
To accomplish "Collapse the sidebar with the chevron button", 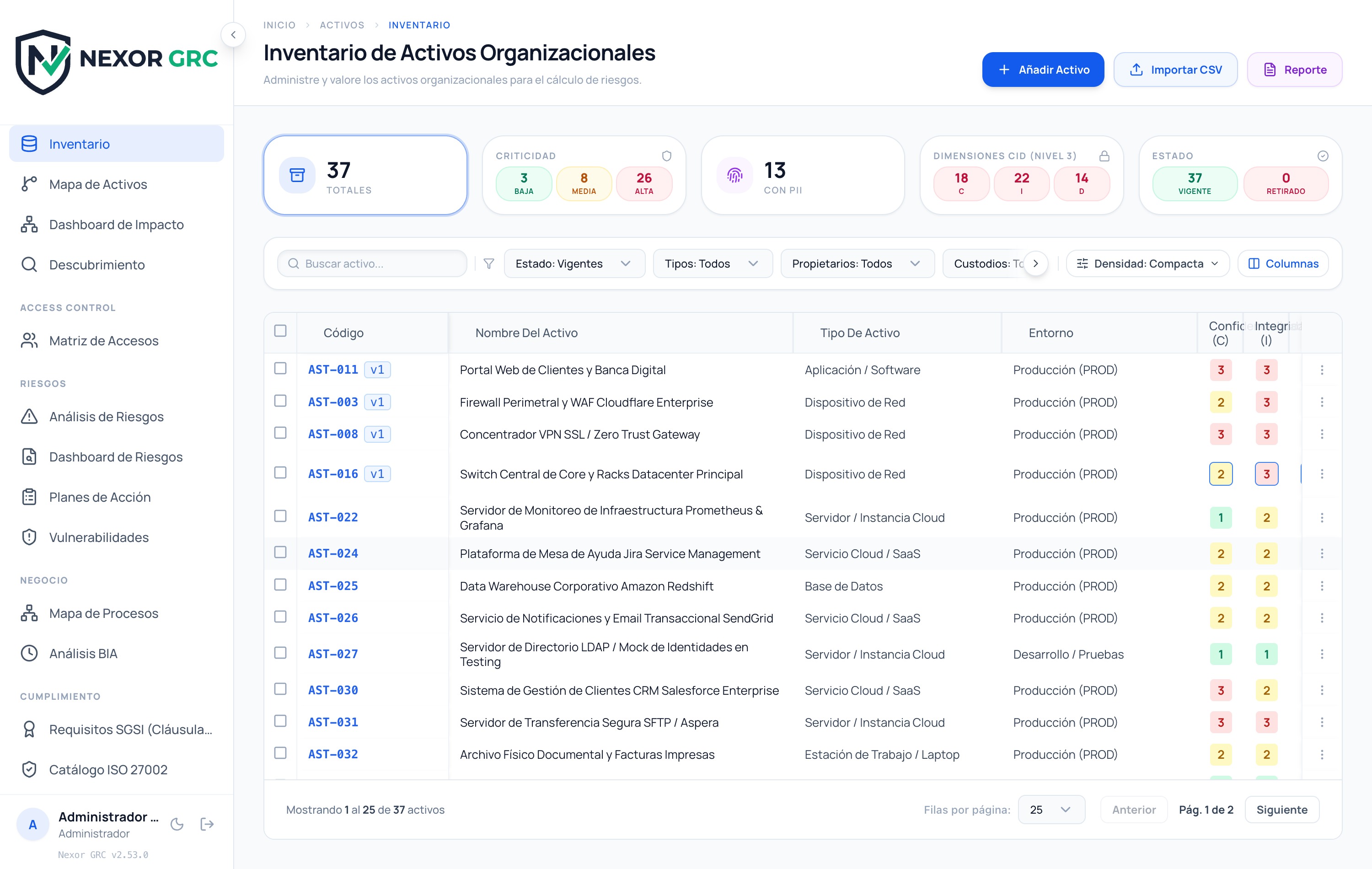I will (233, 35).
